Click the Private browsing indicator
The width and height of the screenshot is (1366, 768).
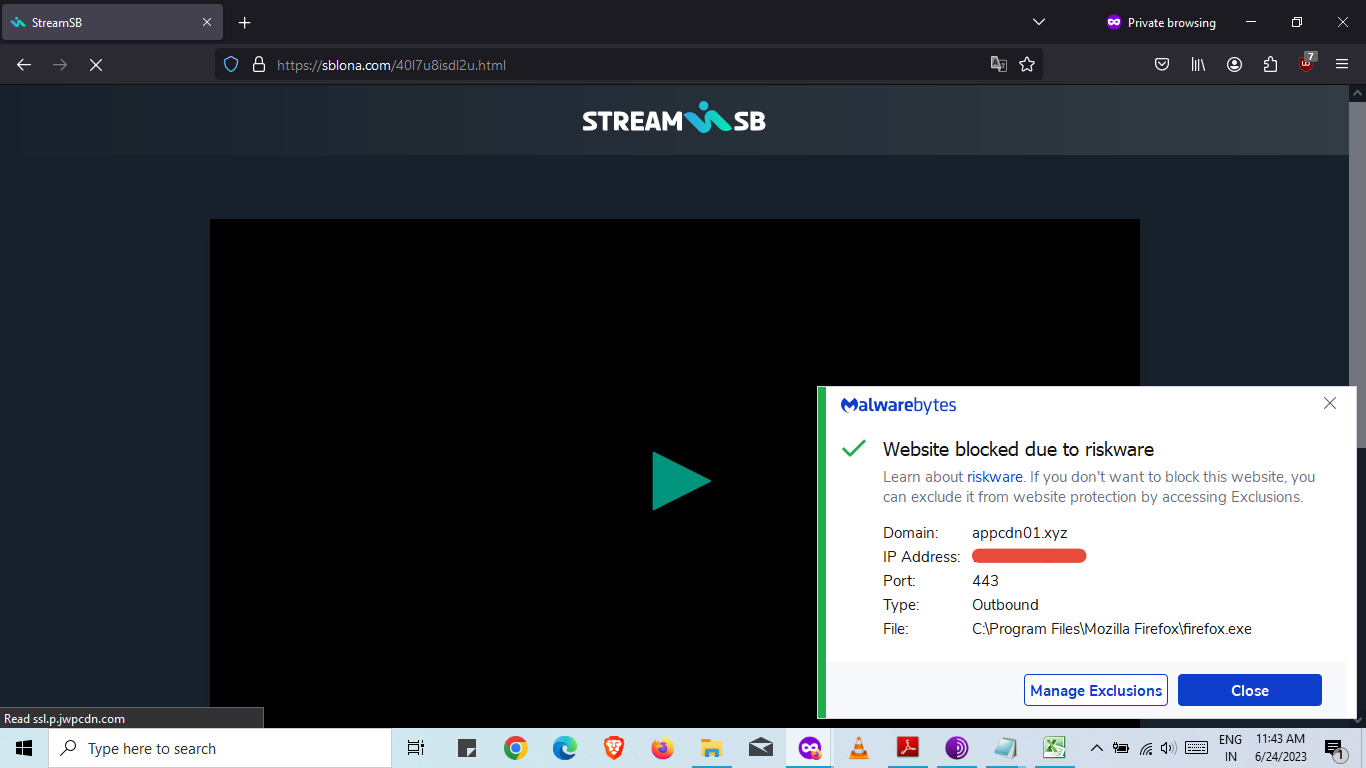[x=1161, y=22]
